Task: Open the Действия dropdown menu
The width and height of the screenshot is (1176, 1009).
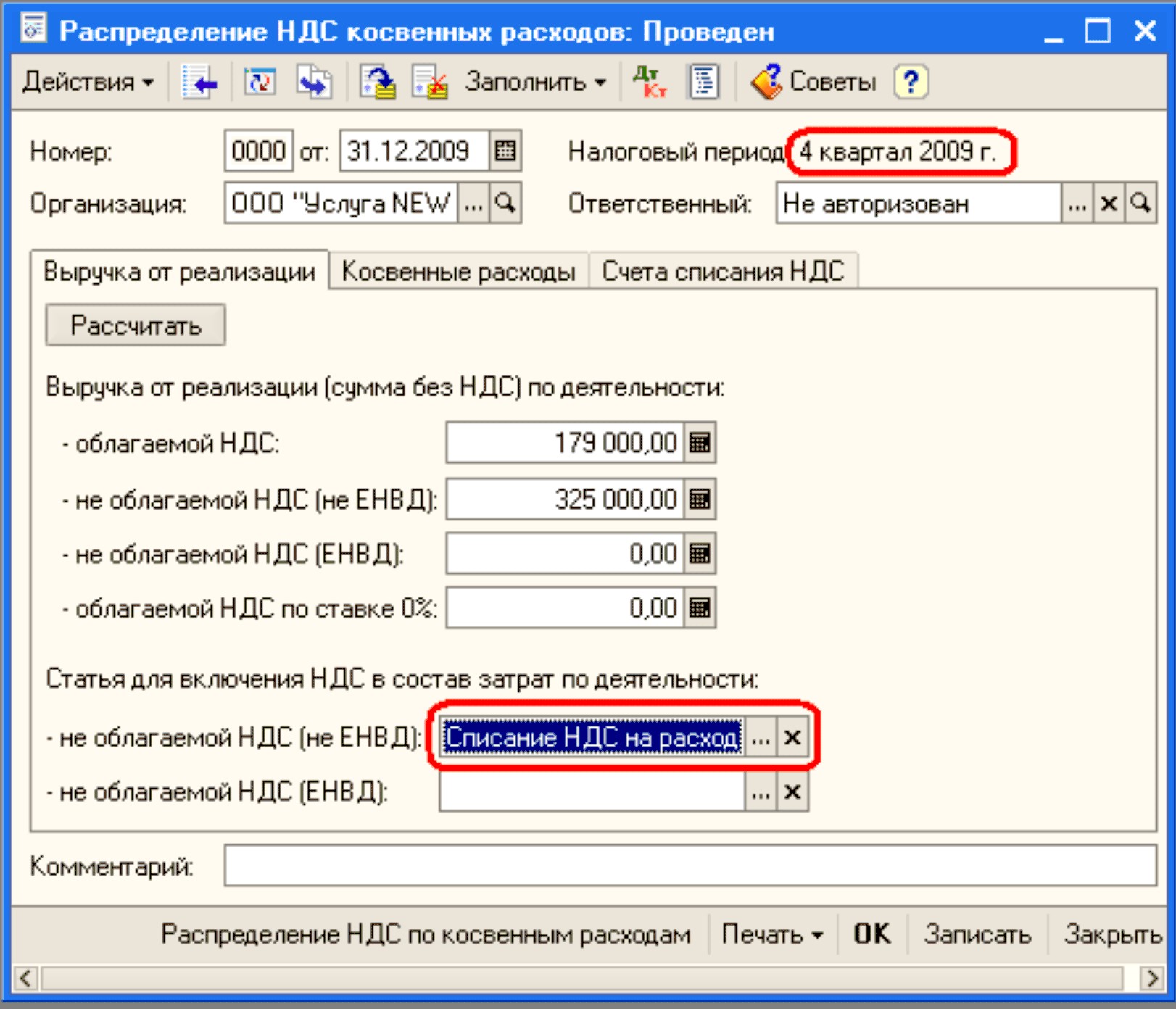Action: click(88, 81)
